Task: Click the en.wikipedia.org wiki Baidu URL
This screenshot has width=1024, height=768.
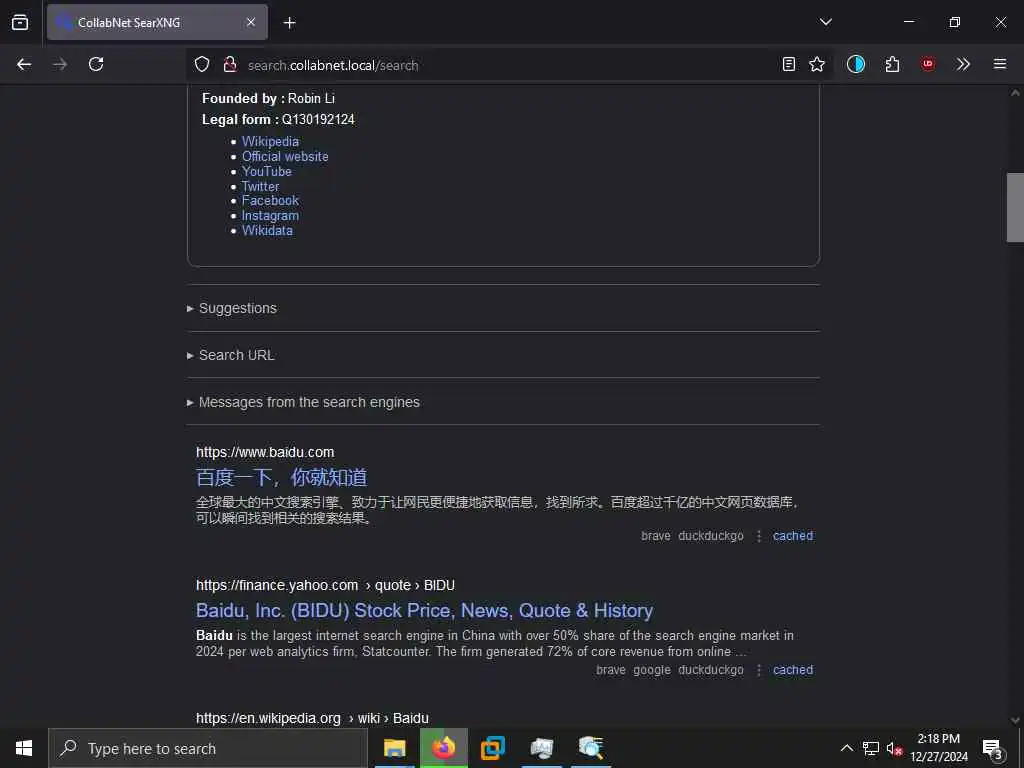Action: click(x=312, y=718)
